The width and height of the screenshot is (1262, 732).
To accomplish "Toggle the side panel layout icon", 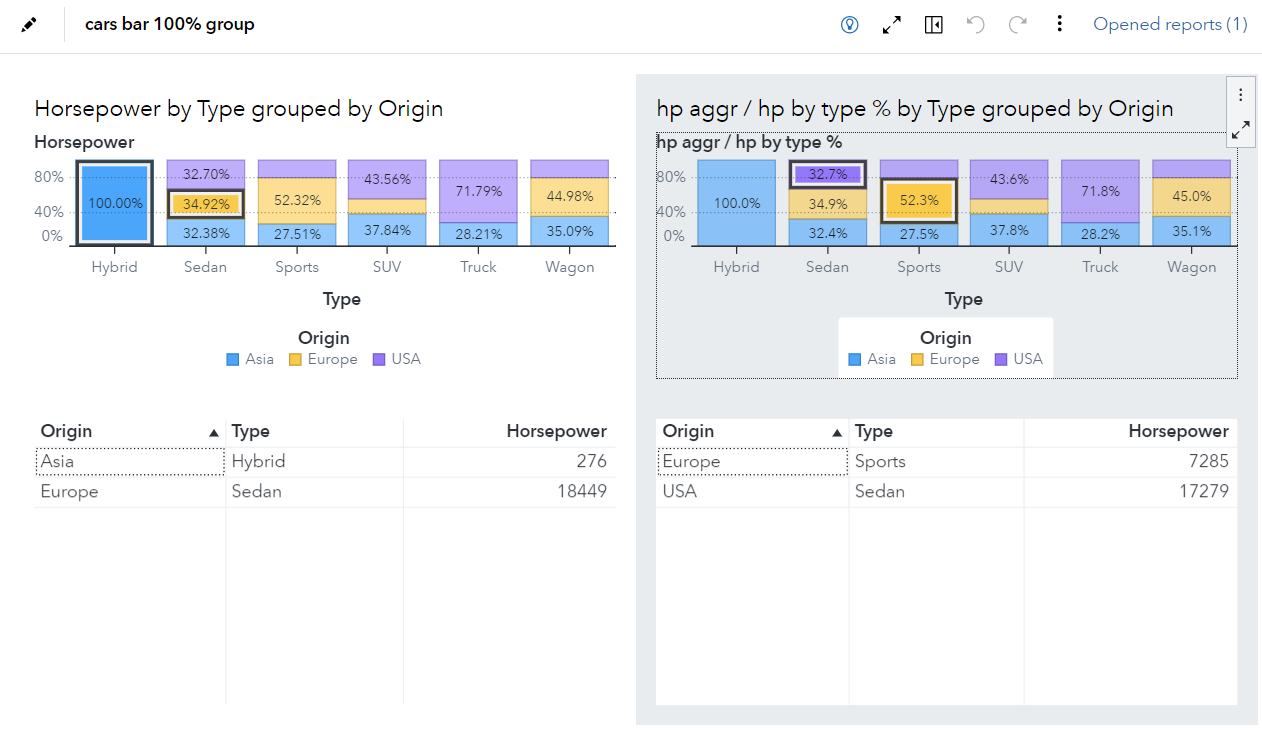I will click(x=933, y=24).
